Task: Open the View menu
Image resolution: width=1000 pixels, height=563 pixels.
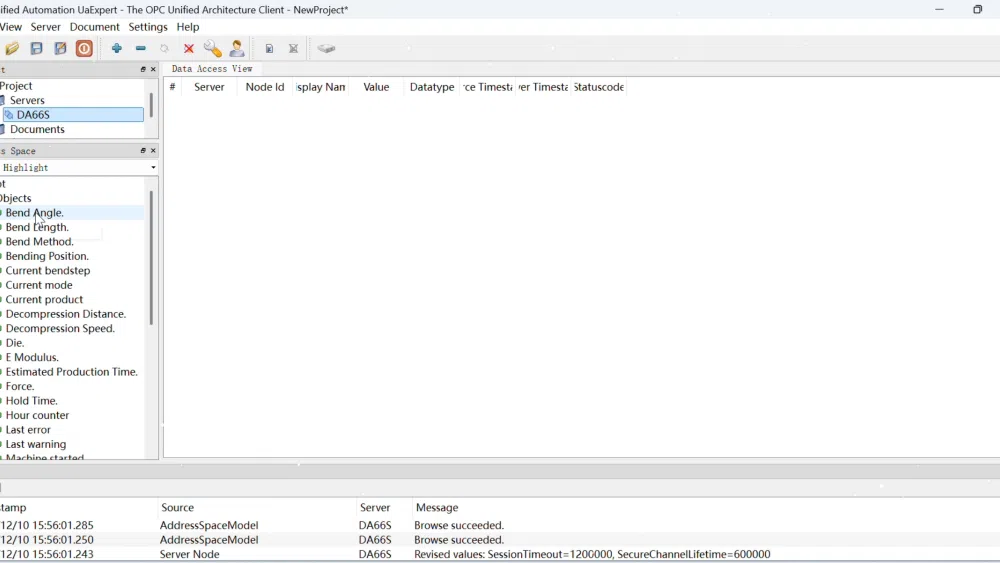Action: (10, 27)
